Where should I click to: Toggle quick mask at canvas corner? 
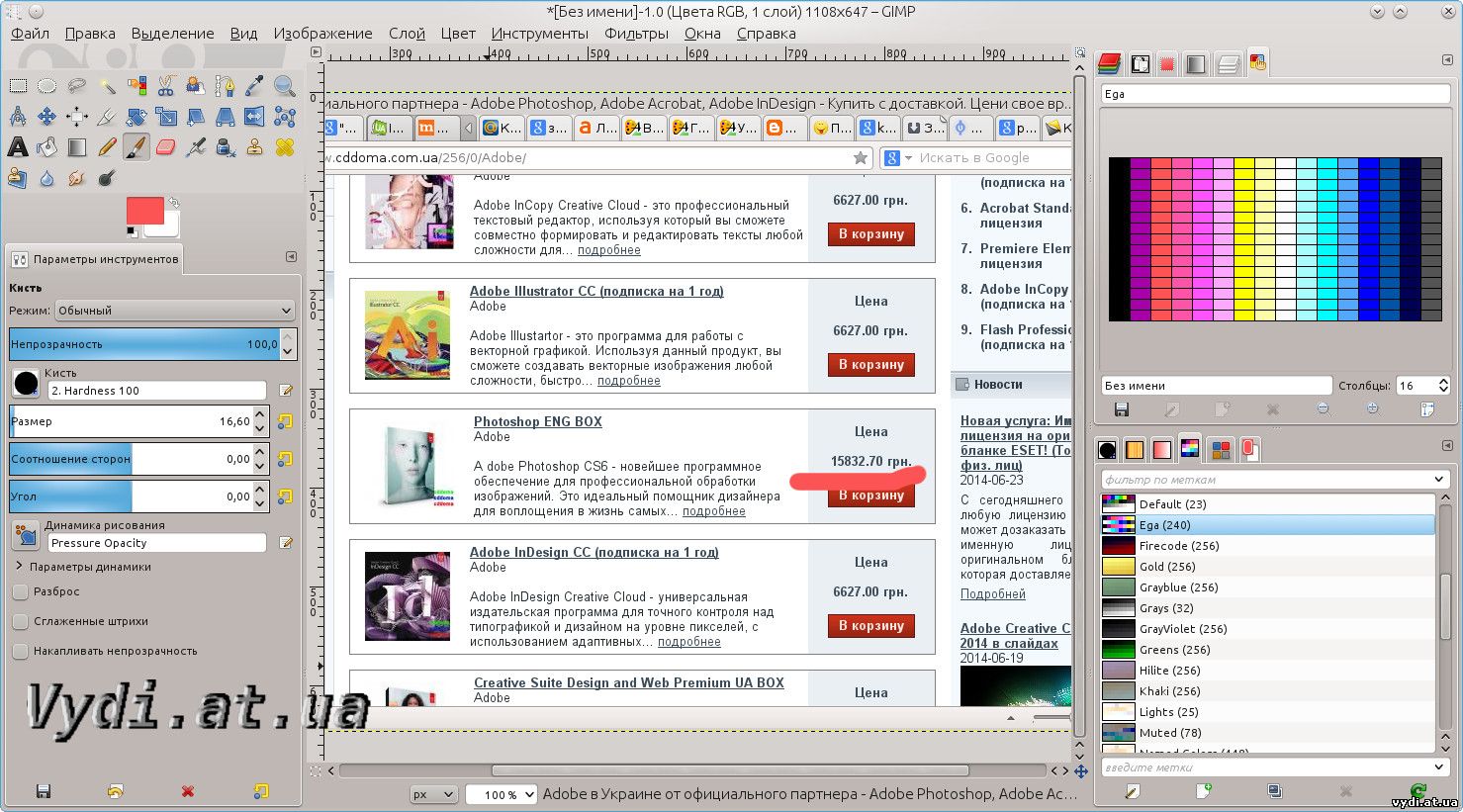316,770
